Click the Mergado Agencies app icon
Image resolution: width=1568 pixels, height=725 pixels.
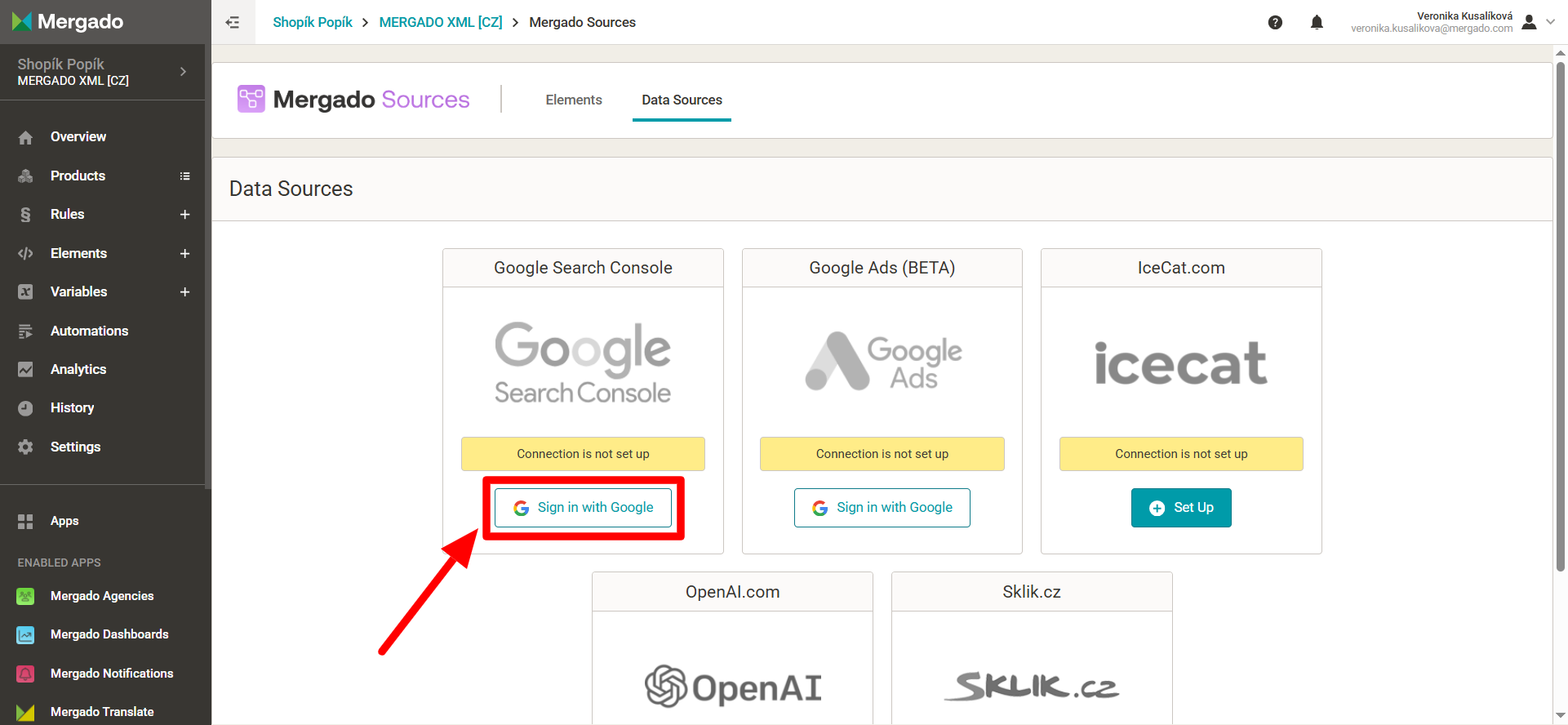25,596
